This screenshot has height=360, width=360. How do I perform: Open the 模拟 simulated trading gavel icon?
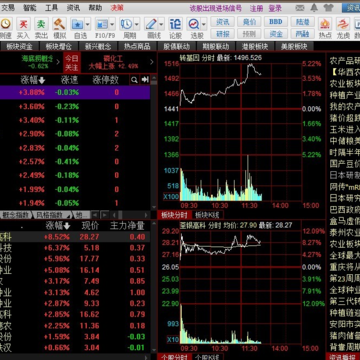(59, 24)
